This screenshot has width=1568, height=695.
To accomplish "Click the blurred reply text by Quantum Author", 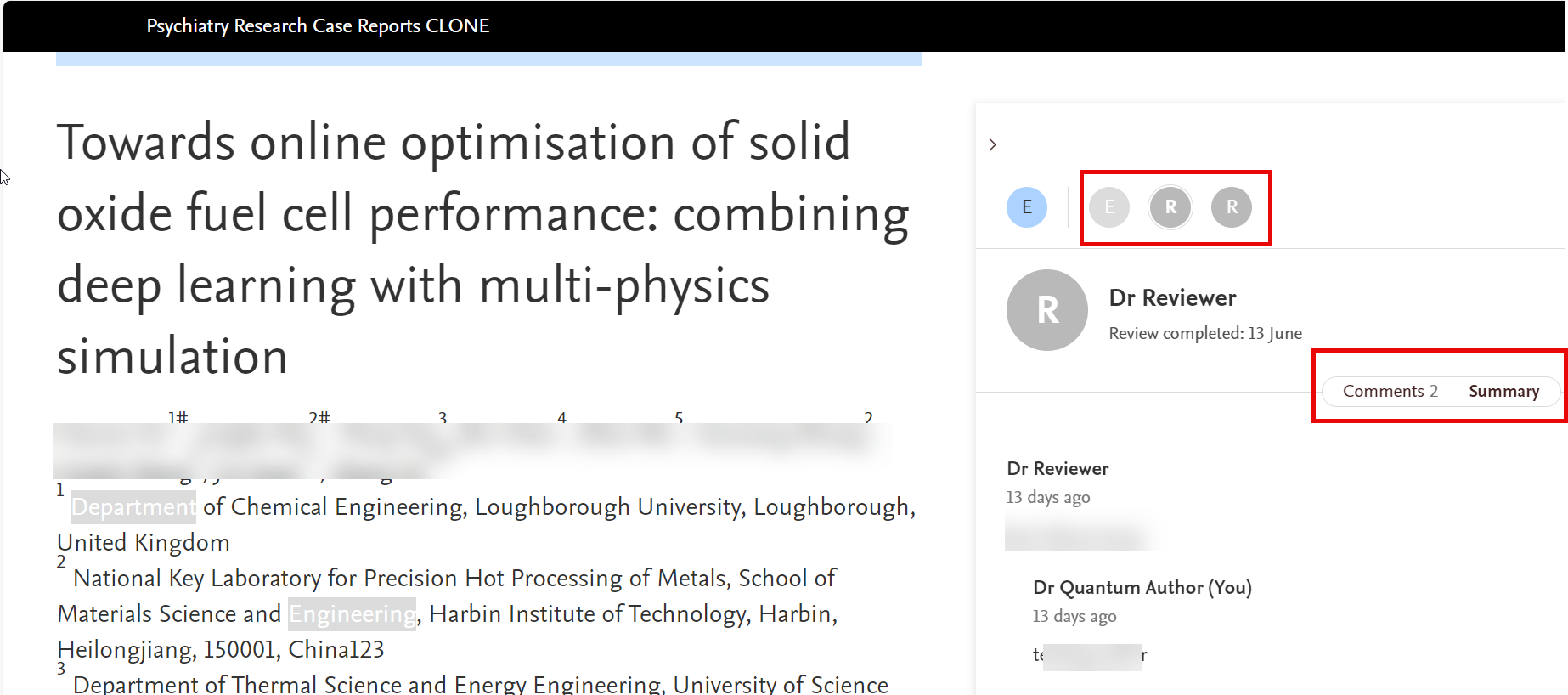I will coord(1091,655).
